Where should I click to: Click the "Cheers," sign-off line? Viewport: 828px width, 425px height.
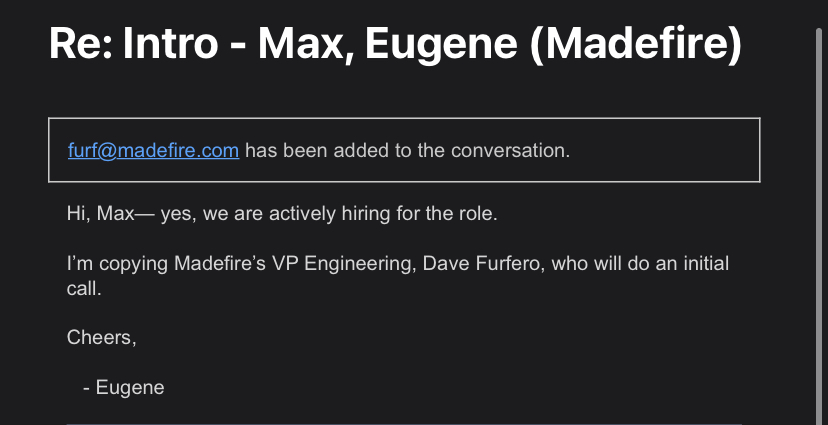101,337
